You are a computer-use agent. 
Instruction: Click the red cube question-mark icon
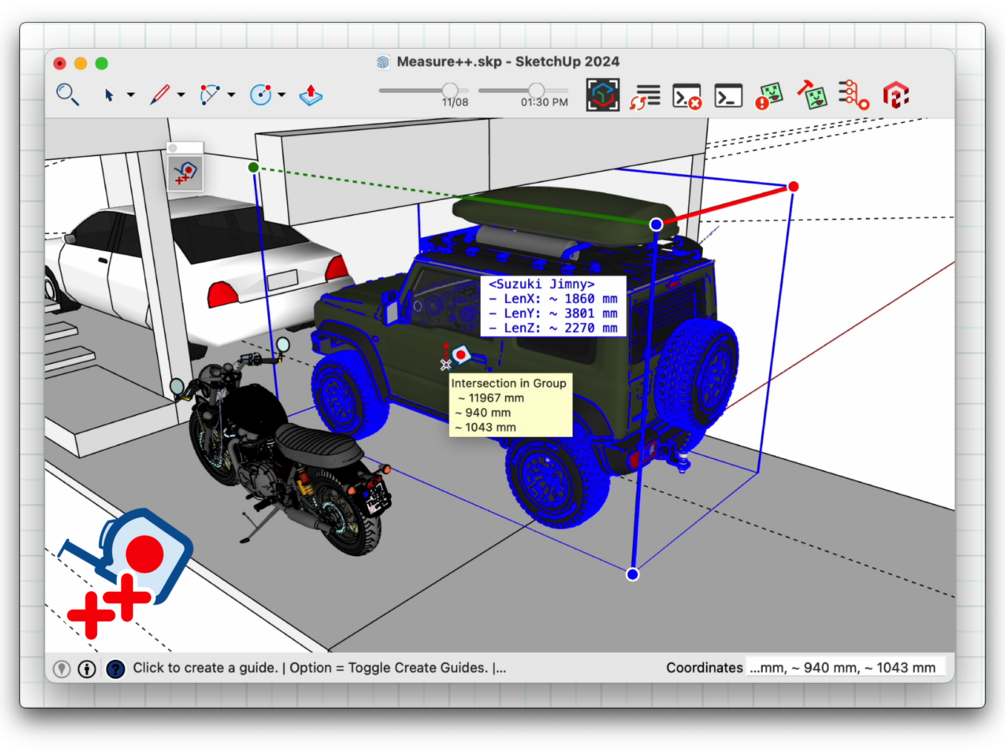point(896,95)
